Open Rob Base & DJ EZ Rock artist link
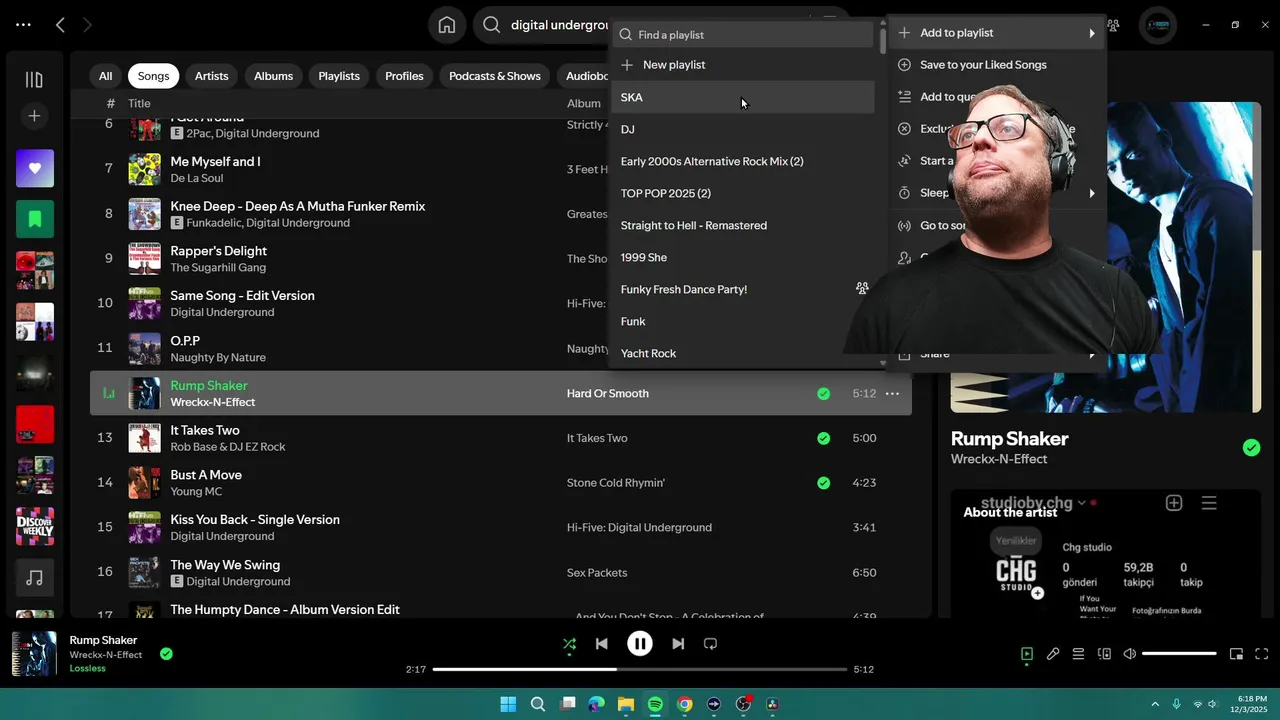The image size is (1280, 720). (x=228, y=447)
